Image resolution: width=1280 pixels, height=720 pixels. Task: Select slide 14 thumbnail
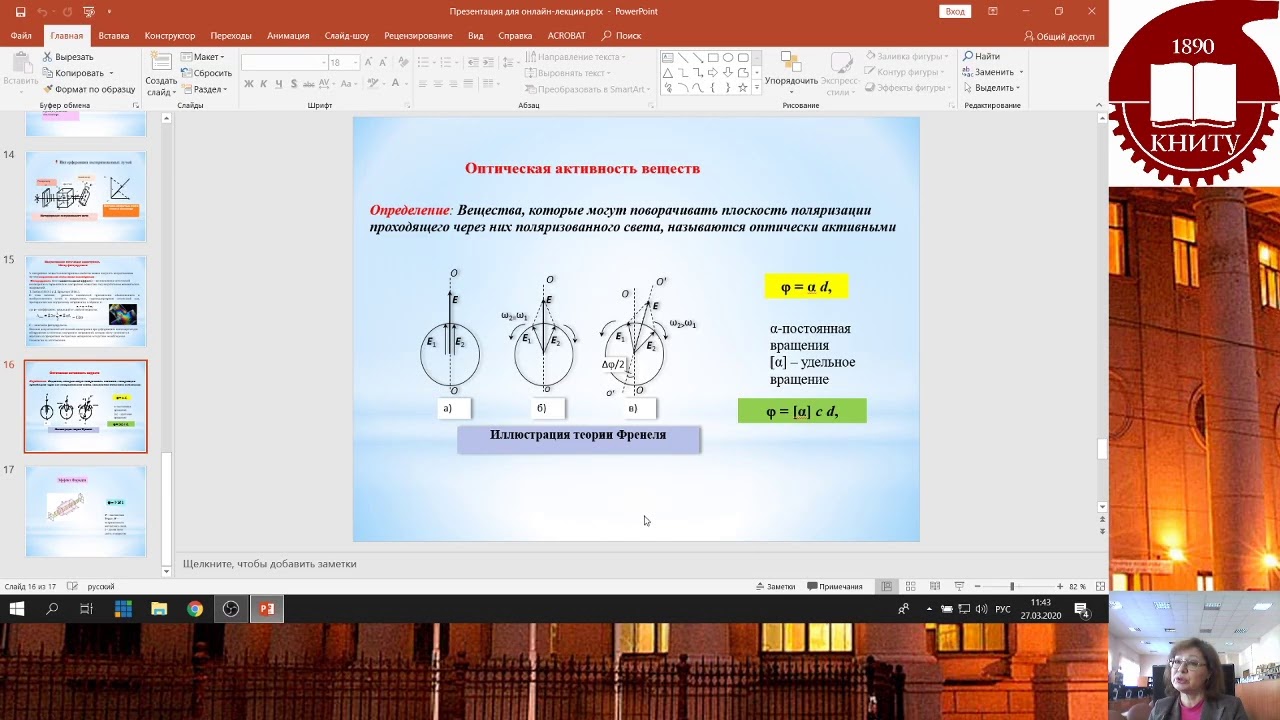tap(86, 196)
